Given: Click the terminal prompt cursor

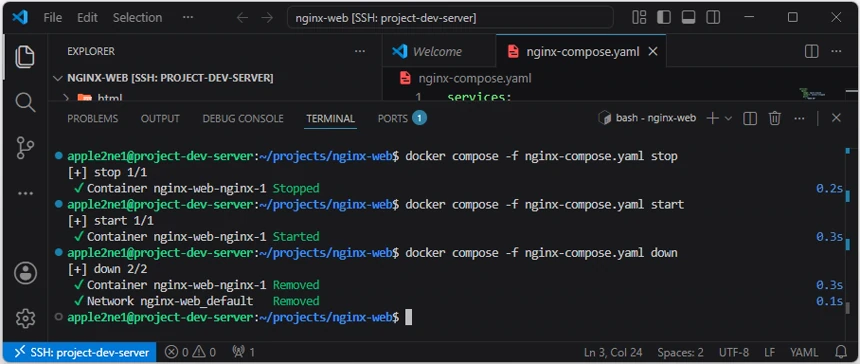Looking at the screenshot, I should (x=408, y=317).
